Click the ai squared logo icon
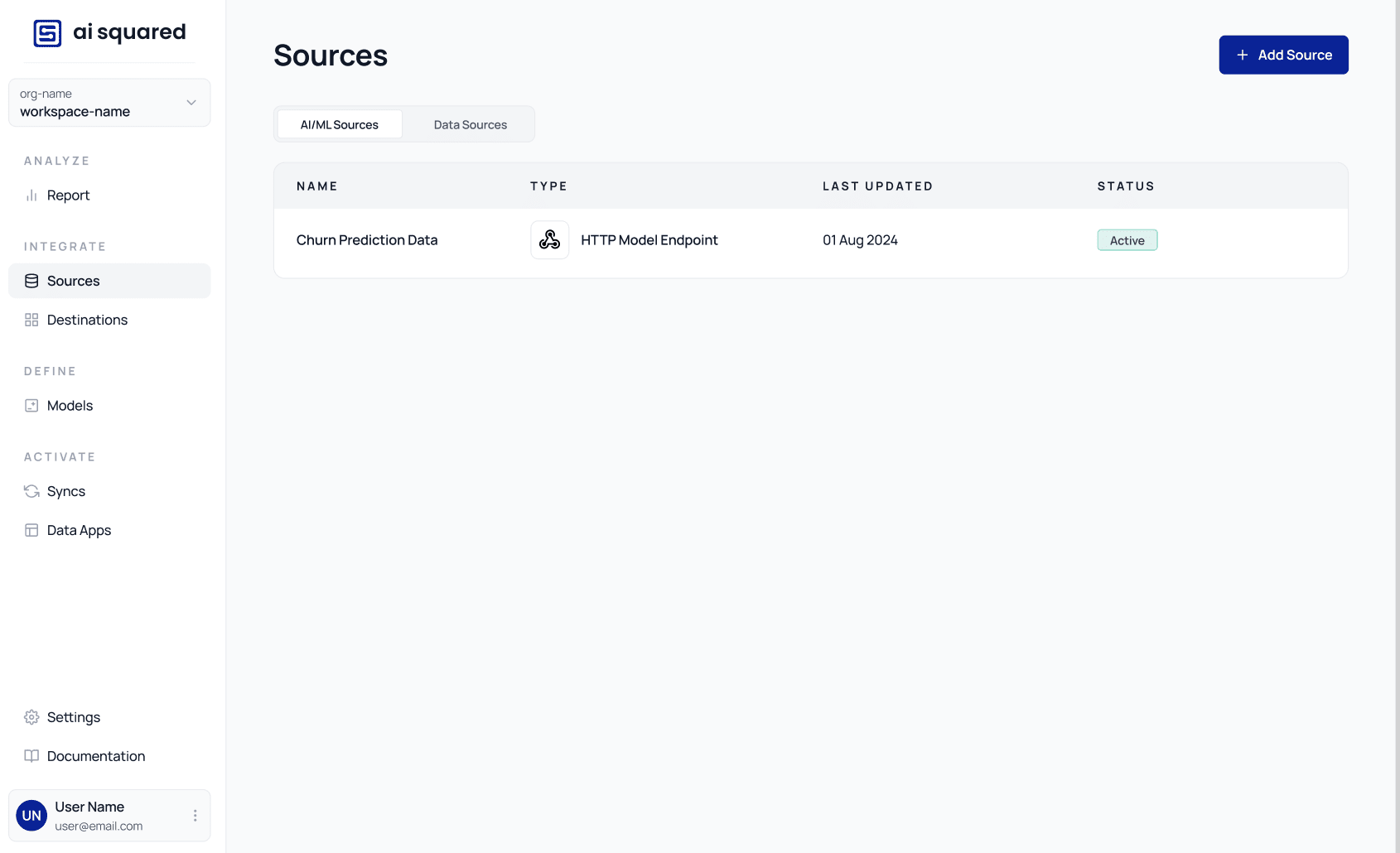1400x853 pixels. point(47,33)
